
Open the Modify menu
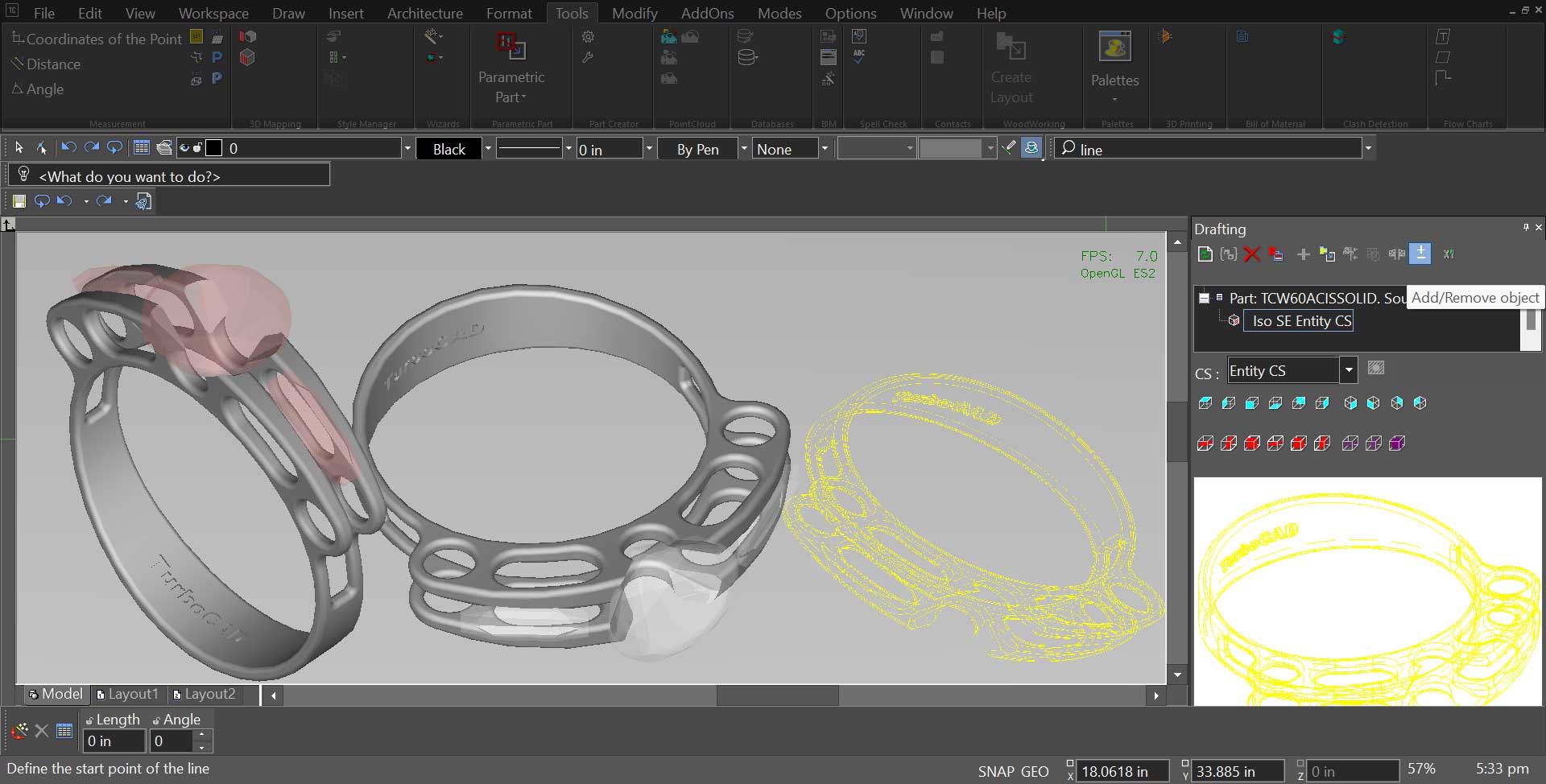tap(635, 13)
